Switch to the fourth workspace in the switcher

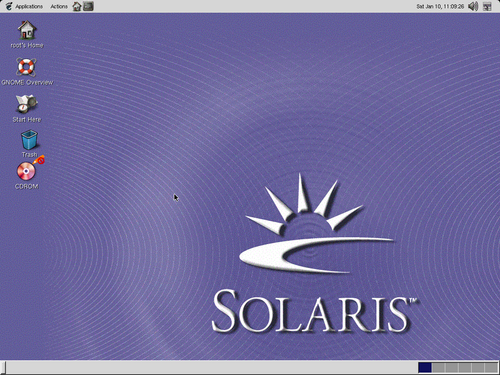[x=465, y=368]
